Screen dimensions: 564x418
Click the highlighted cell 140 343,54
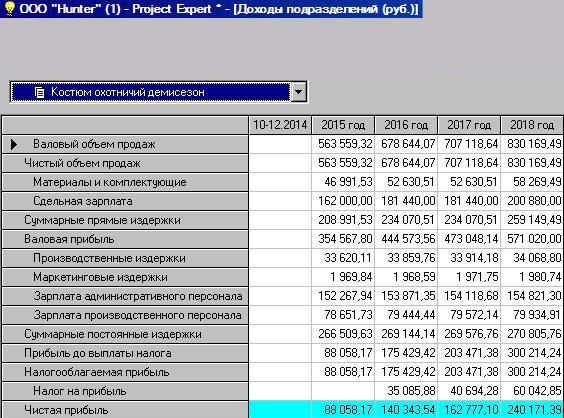406,410
